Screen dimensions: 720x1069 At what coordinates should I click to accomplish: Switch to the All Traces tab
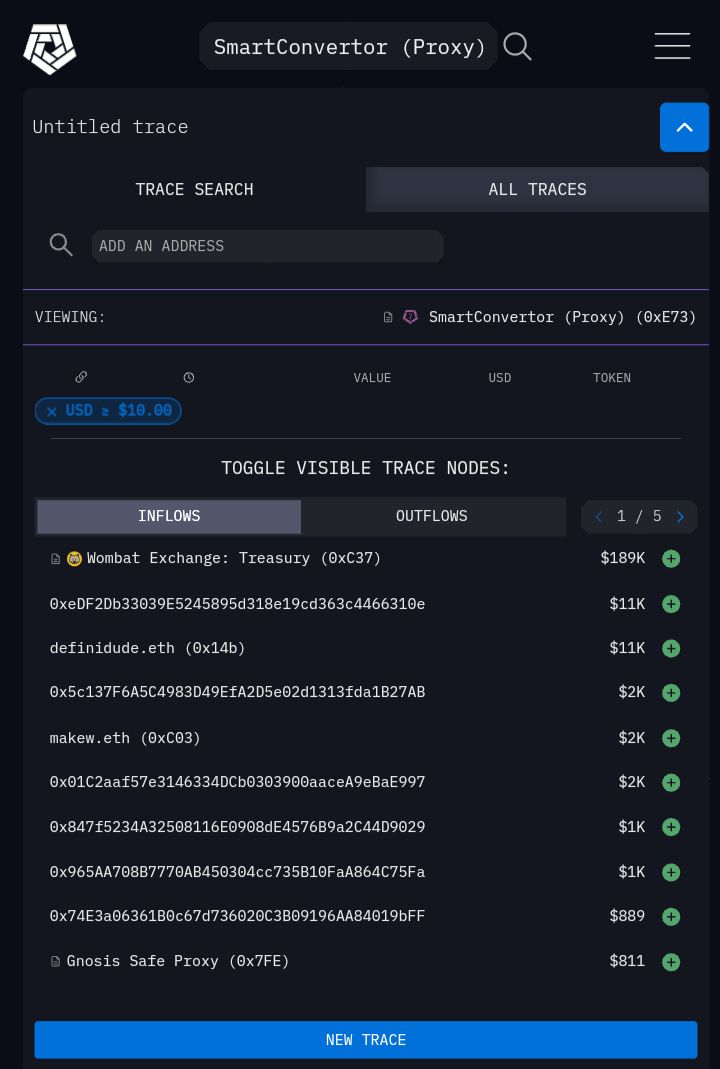537,189
